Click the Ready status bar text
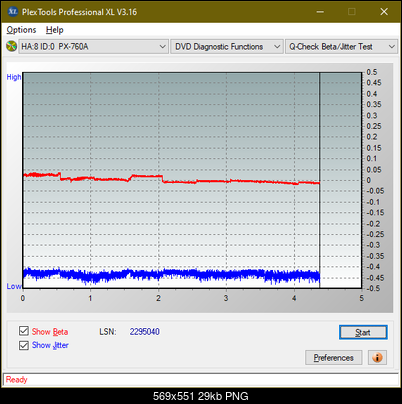Image resolution: width=402 pixels, height=404 pixels. point(16,380)
